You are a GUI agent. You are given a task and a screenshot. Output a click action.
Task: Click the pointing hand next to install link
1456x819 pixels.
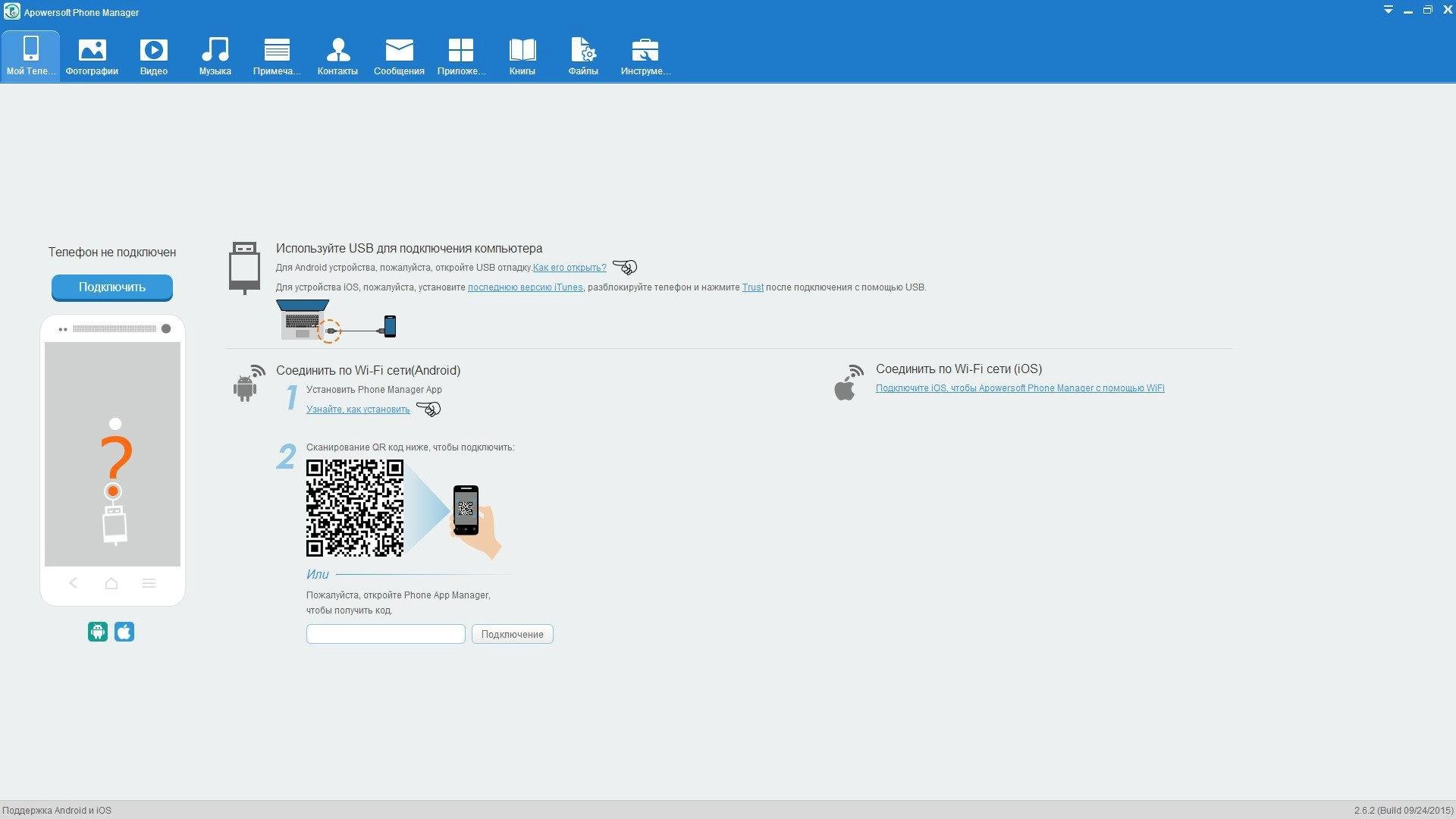coord(428,409)
